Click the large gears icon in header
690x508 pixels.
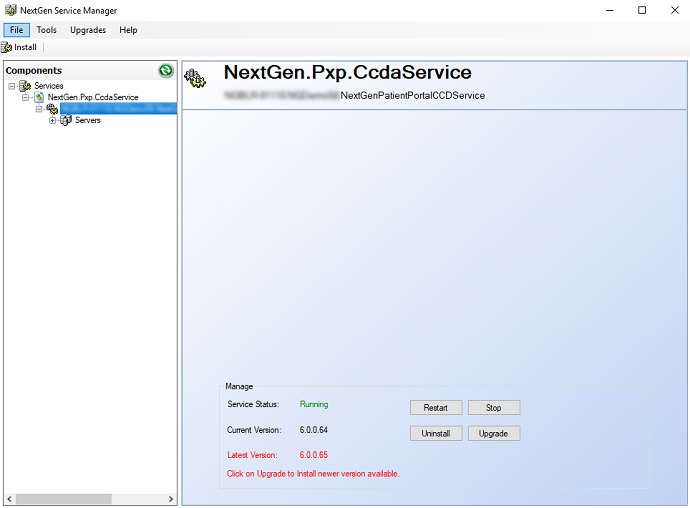(195, 78)
